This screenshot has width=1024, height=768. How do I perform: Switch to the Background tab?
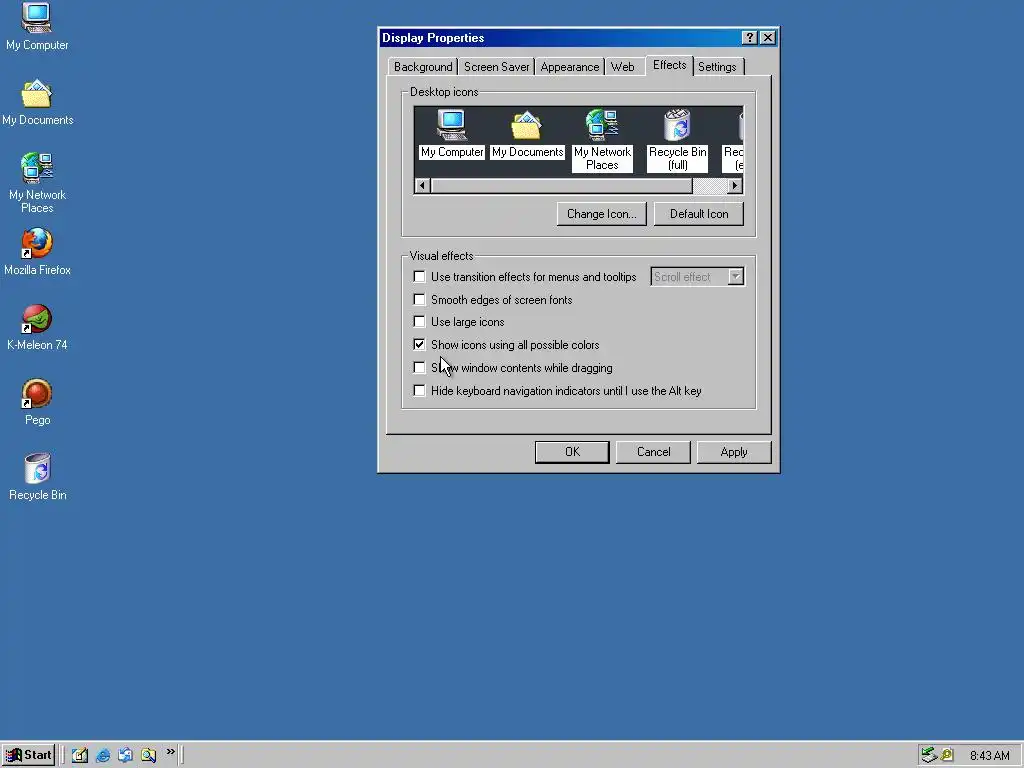[423, 67]
